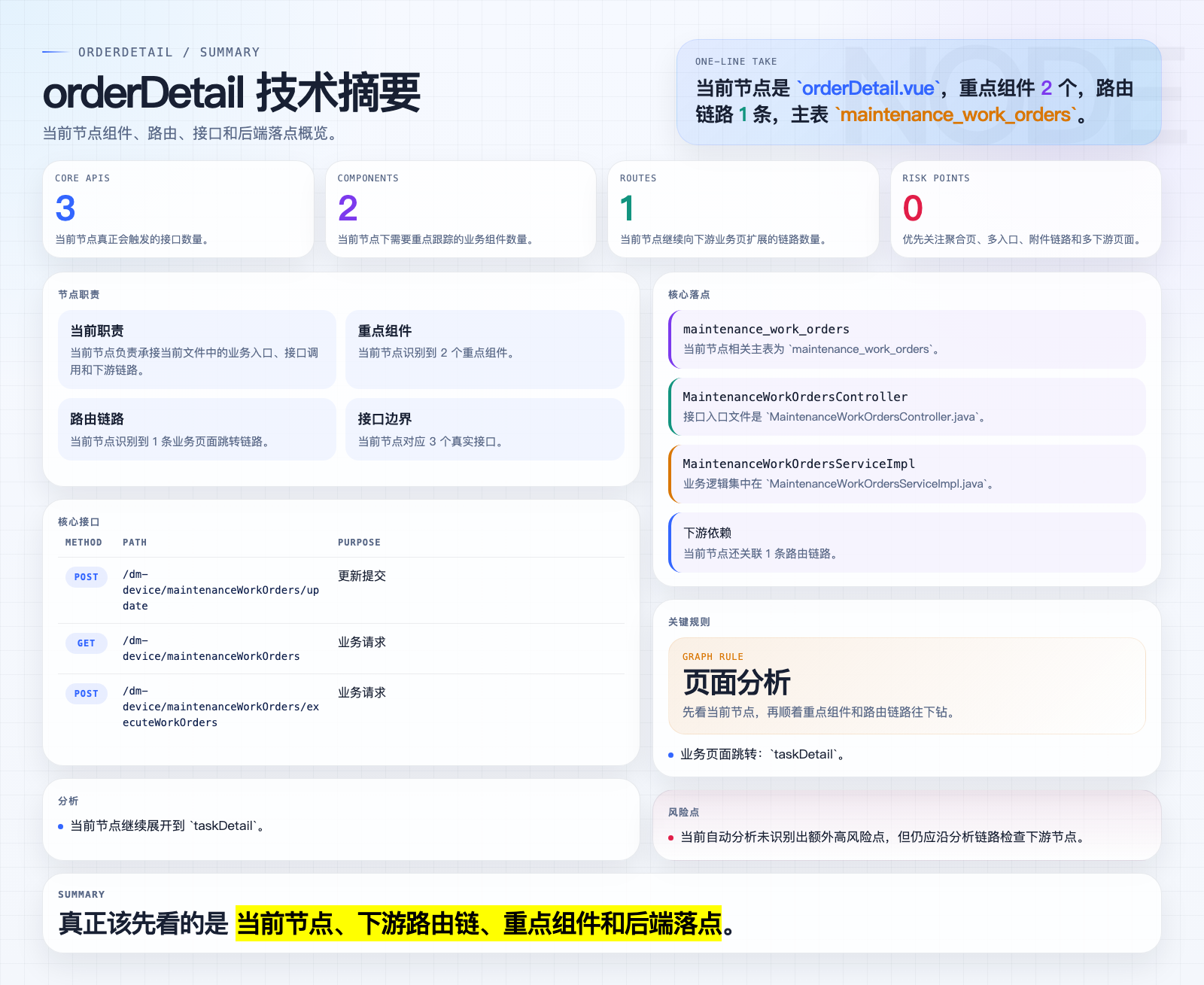
Task: Open the RISK POINTS card showing 0
Action: [1026, 209]
